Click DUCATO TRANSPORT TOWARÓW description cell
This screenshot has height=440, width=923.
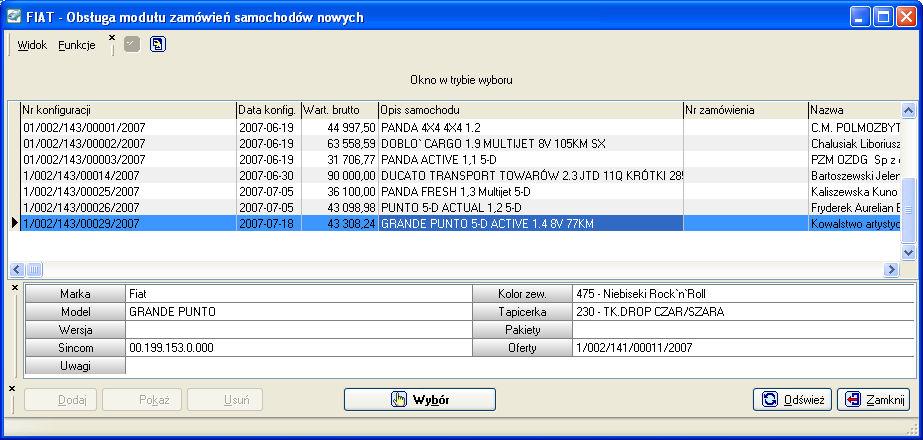(x=530, y=176)
